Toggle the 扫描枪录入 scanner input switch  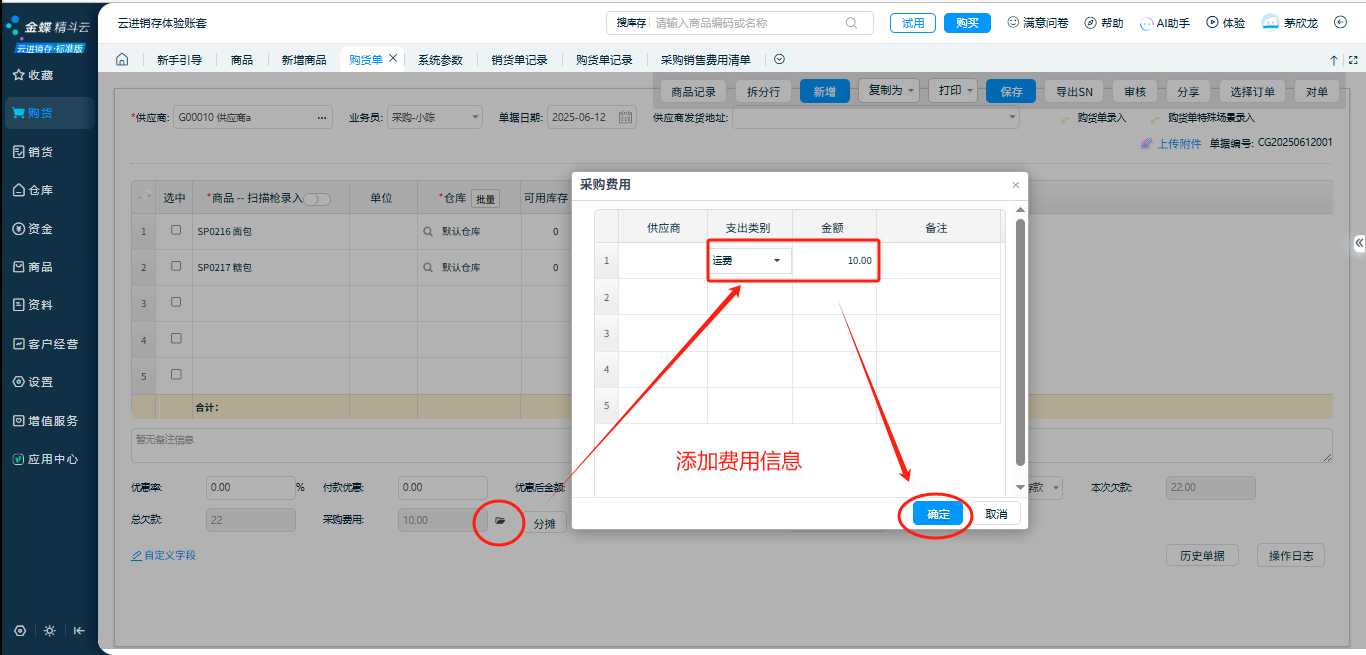tap(317, 199)
